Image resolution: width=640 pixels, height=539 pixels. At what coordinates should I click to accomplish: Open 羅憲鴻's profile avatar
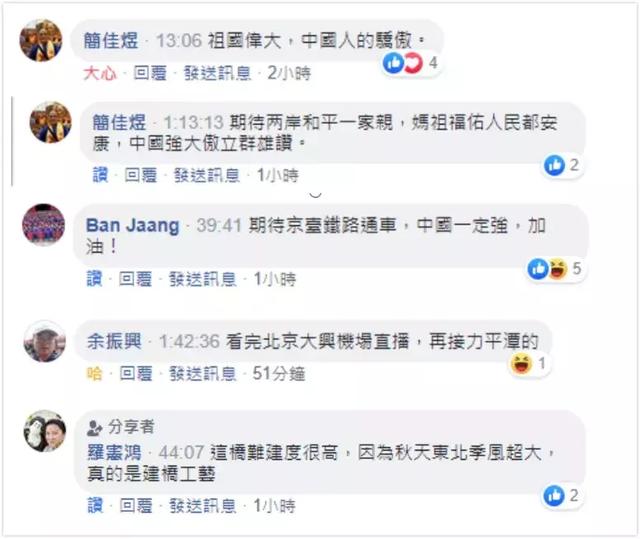click(x=44, y=431)
